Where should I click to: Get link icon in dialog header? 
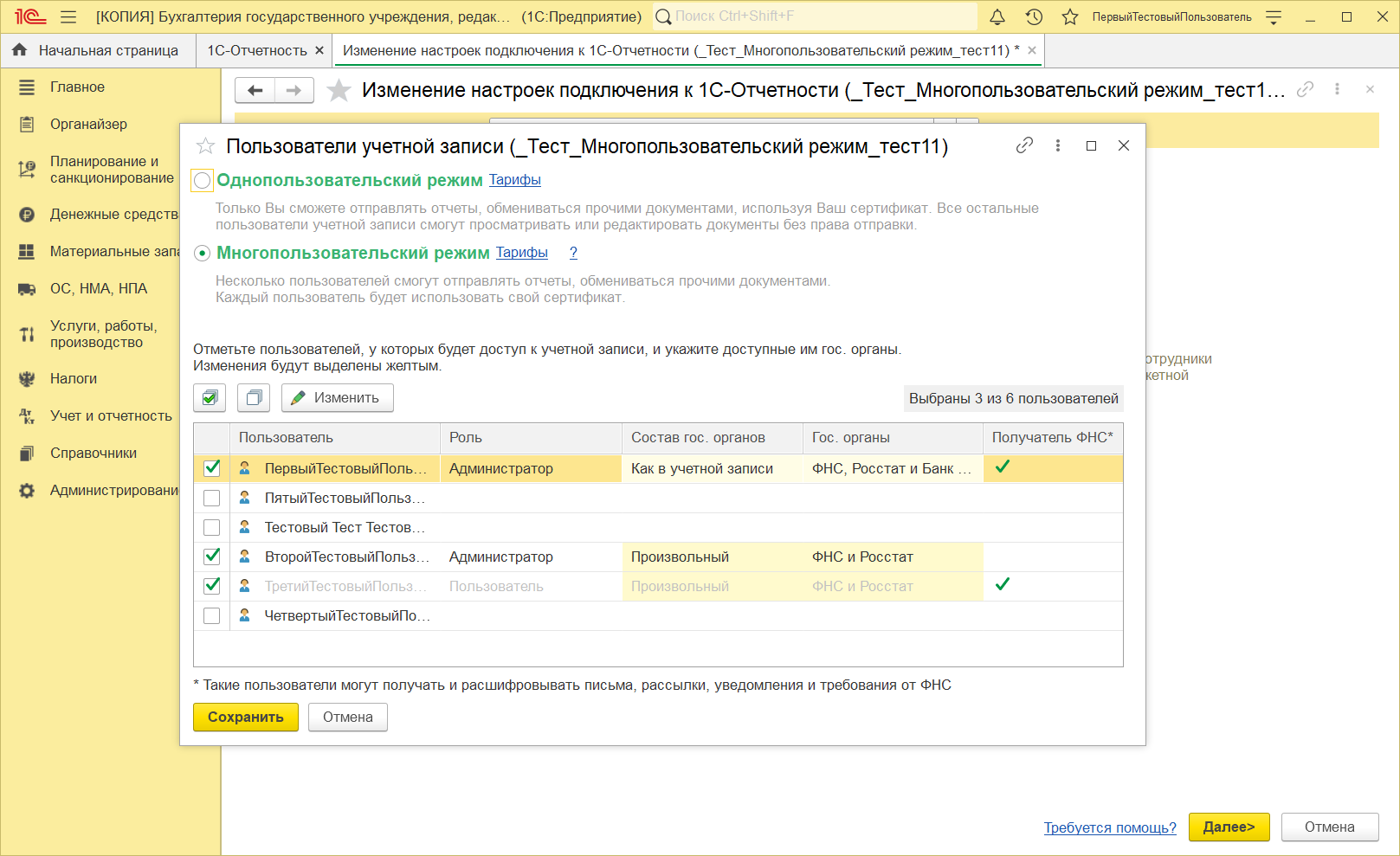(1024, 145)
